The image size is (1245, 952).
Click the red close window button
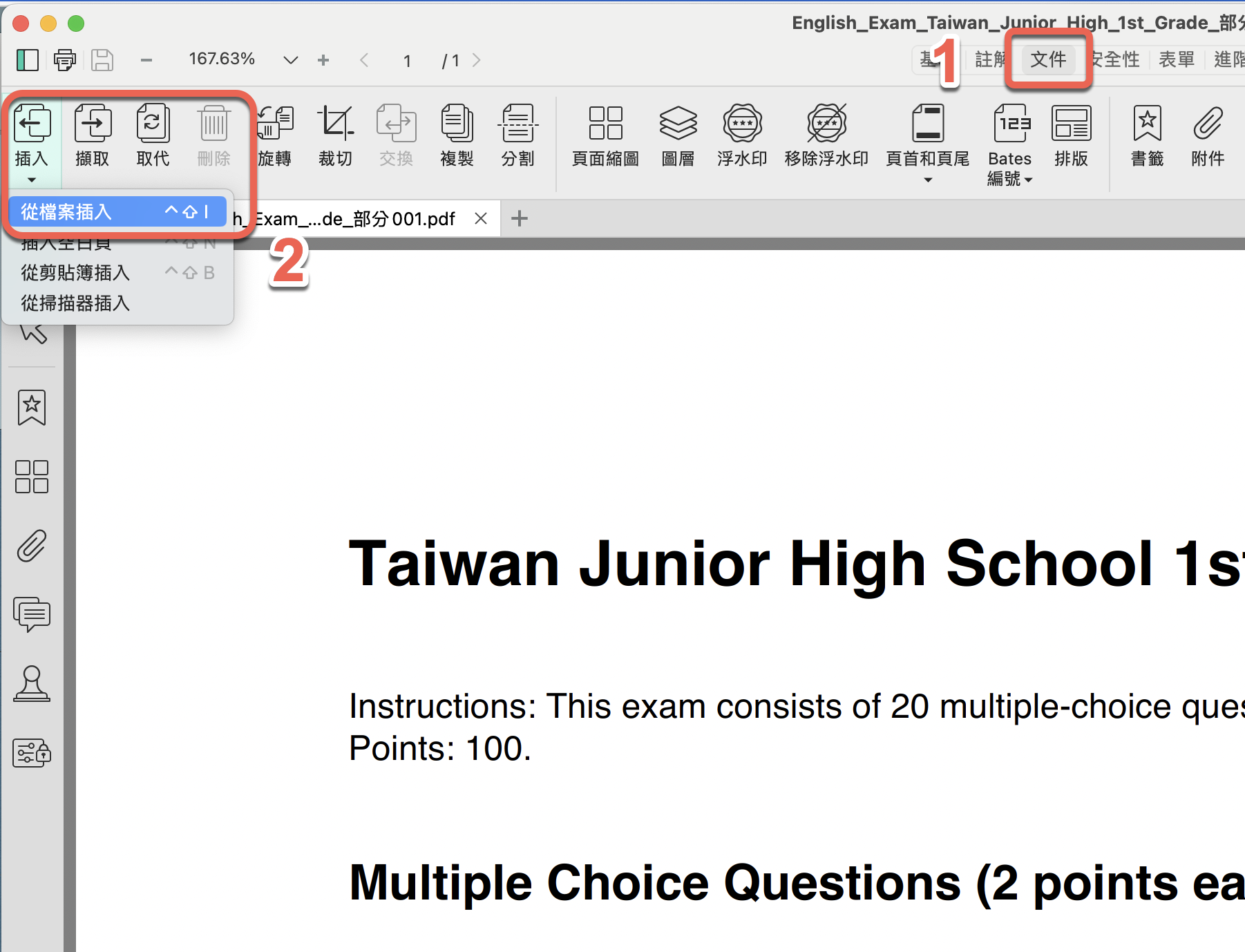pos(21,23)
